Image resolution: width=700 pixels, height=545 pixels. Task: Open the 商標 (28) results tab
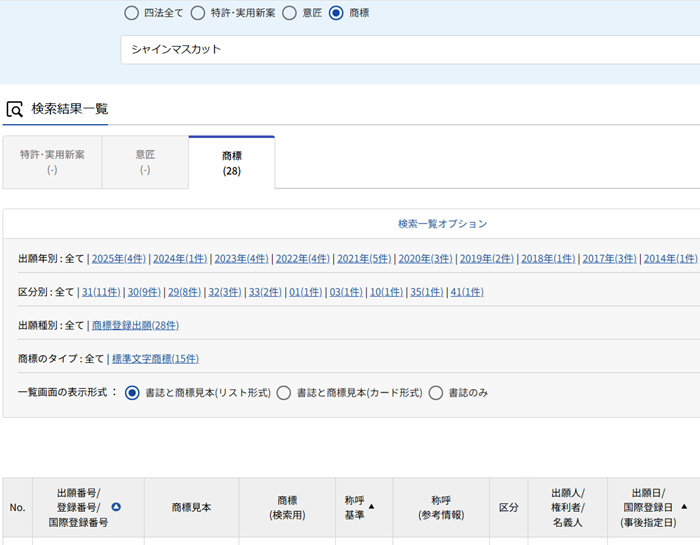point(231,163)
